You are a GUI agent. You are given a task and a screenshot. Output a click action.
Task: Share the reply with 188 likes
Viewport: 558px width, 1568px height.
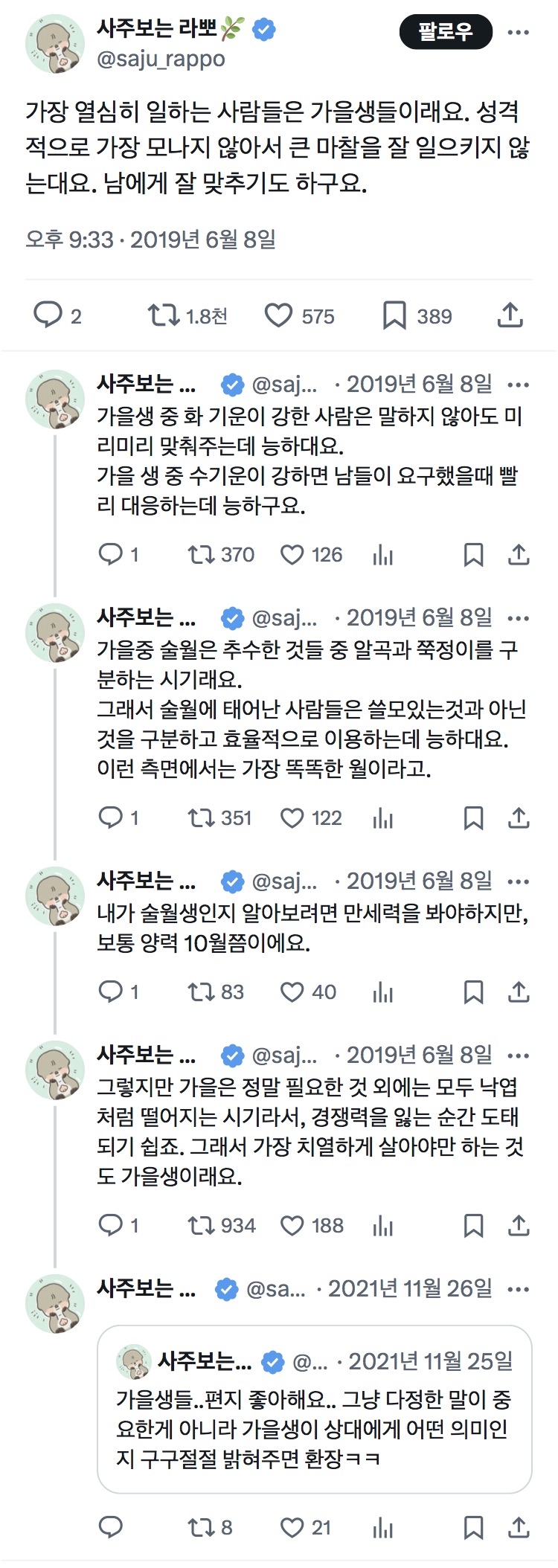tap(519, 1226)
